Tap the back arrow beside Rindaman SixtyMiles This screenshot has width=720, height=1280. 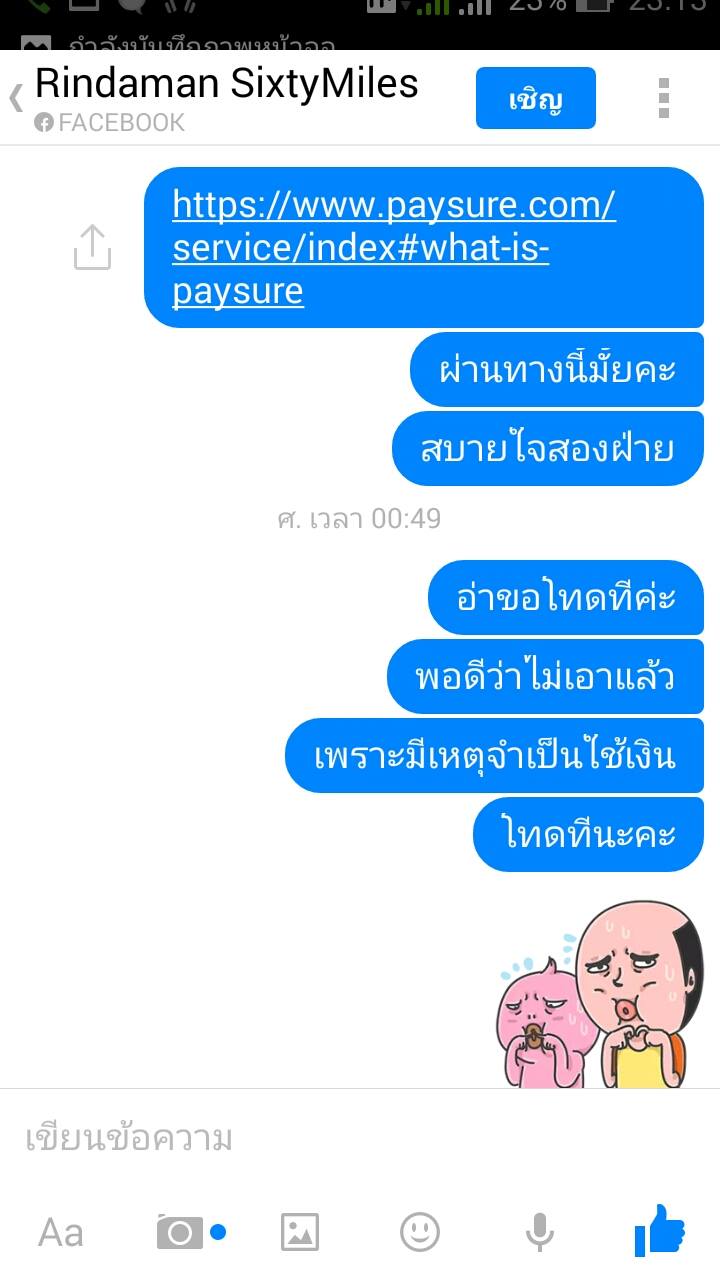pos(15,97)
